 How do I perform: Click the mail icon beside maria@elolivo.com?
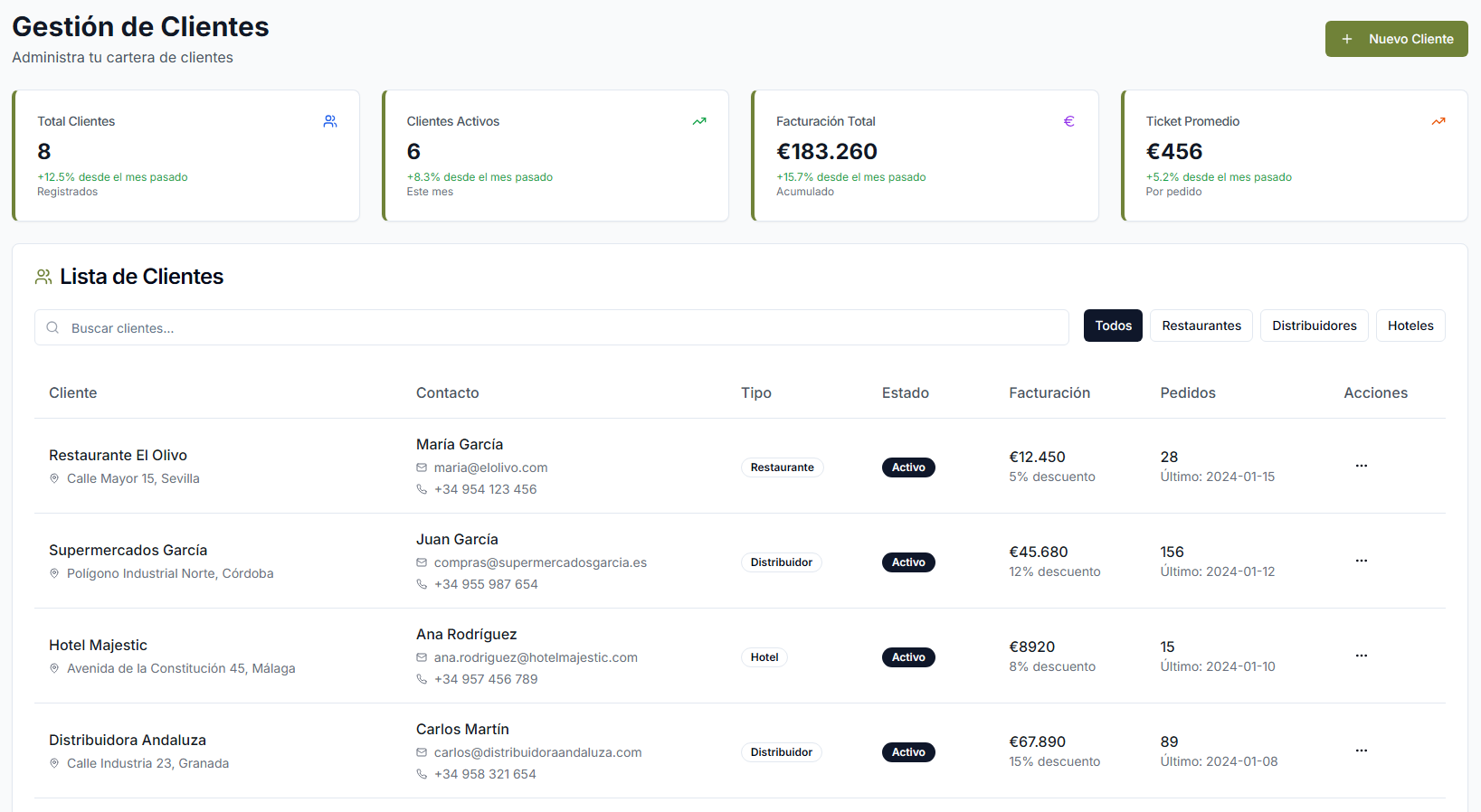(x=422, y=467)
